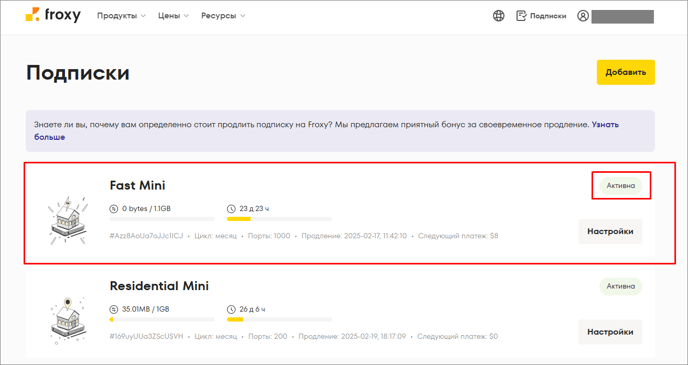The image size is (688, 365).
Task: Click Порты: 1000 text
Action: tap(269, 236)
